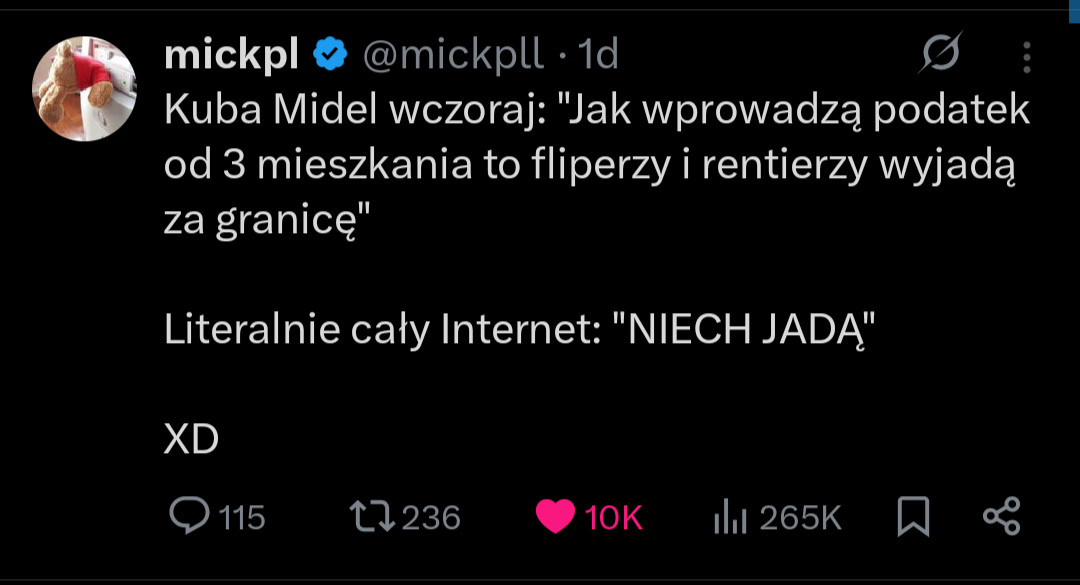Click the share icon
1080x585 pixels.
point(1001,516)
